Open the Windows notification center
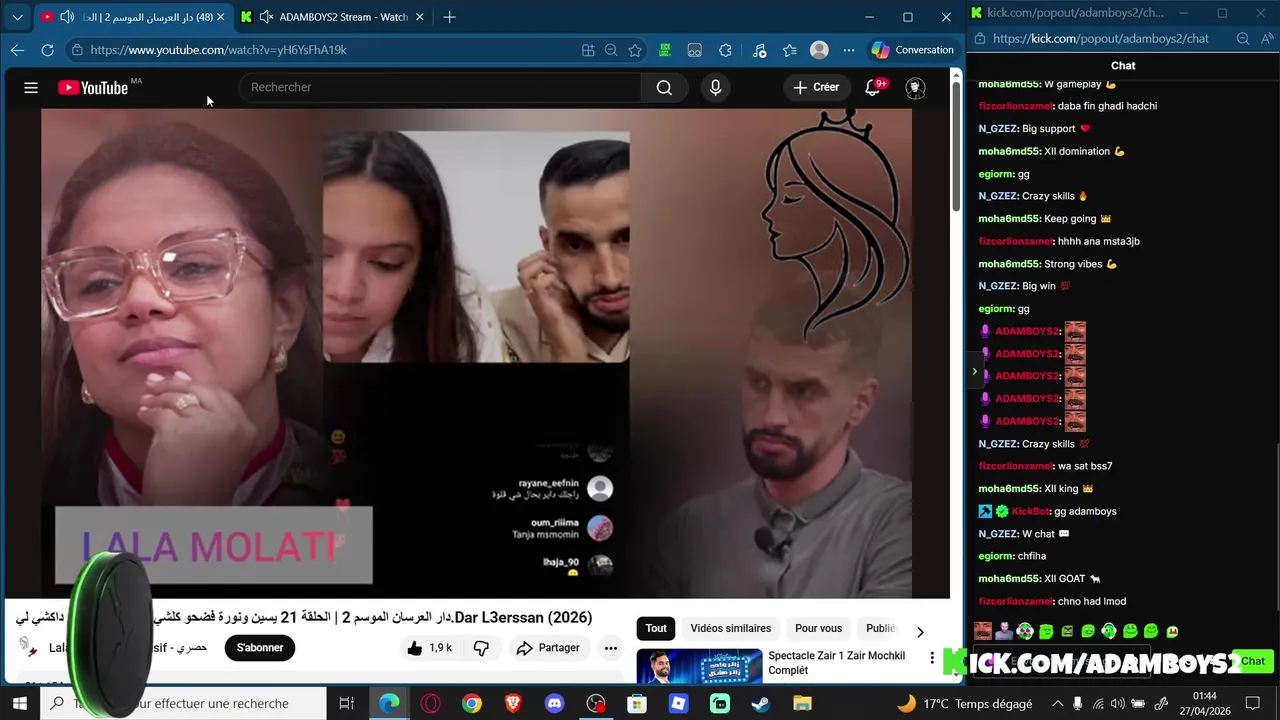 1252,703
